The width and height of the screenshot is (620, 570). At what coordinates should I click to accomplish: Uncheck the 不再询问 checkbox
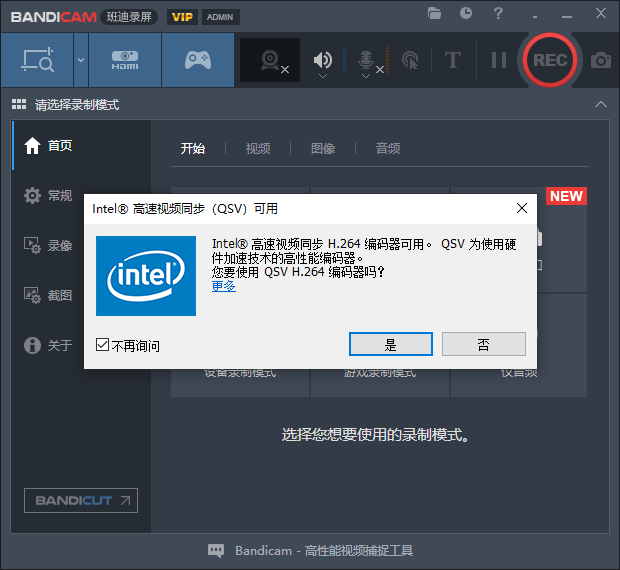pos(102,345)
